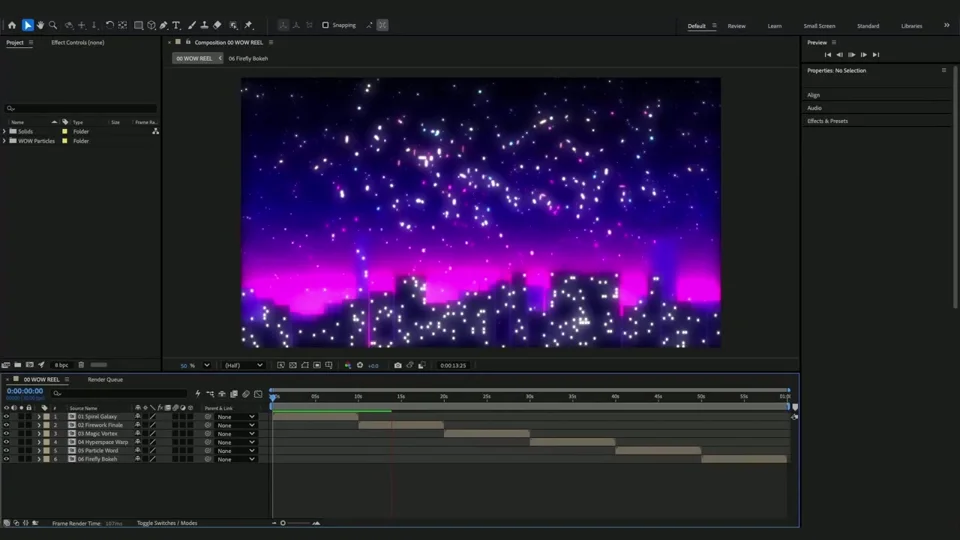Click the 8 bpc color depth button
Image resolution: width=960 pixels, height=540 pixels.
[x=61, y=365]
